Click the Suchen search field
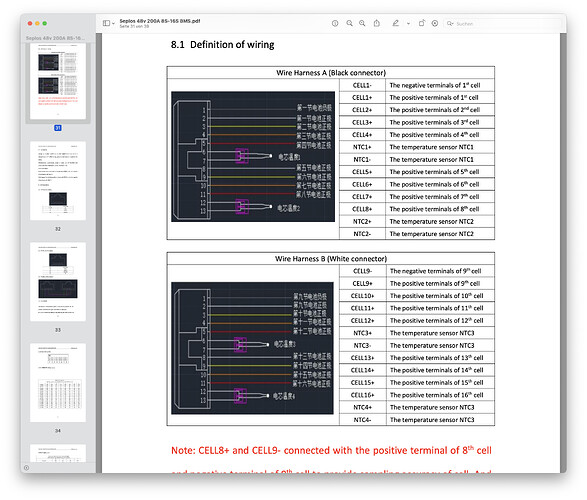Screen dimensions: 587x500 click(x=503, y=24)
